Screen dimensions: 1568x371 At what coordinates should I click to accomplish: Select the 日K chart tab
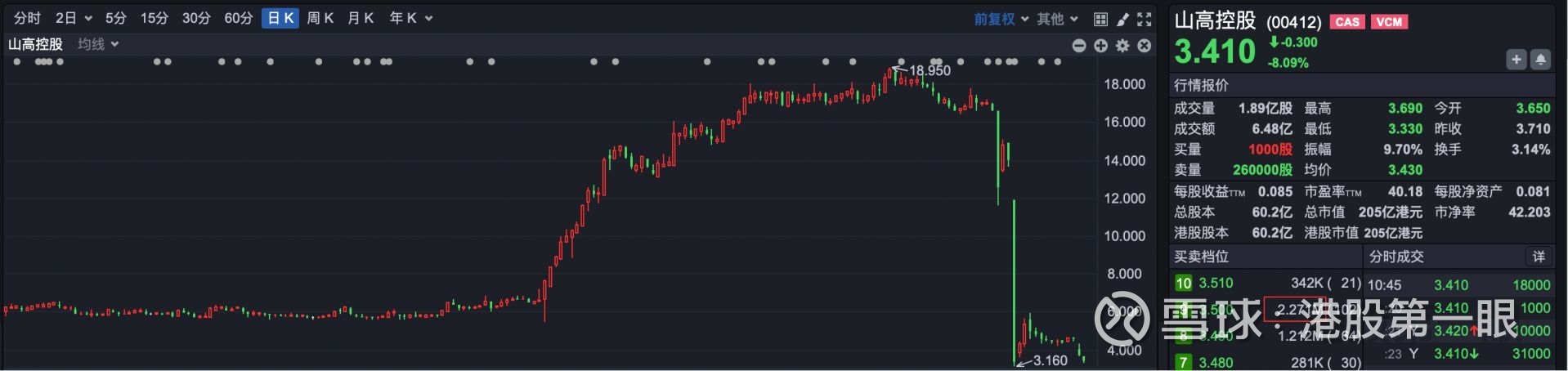(x=280, y=18)
